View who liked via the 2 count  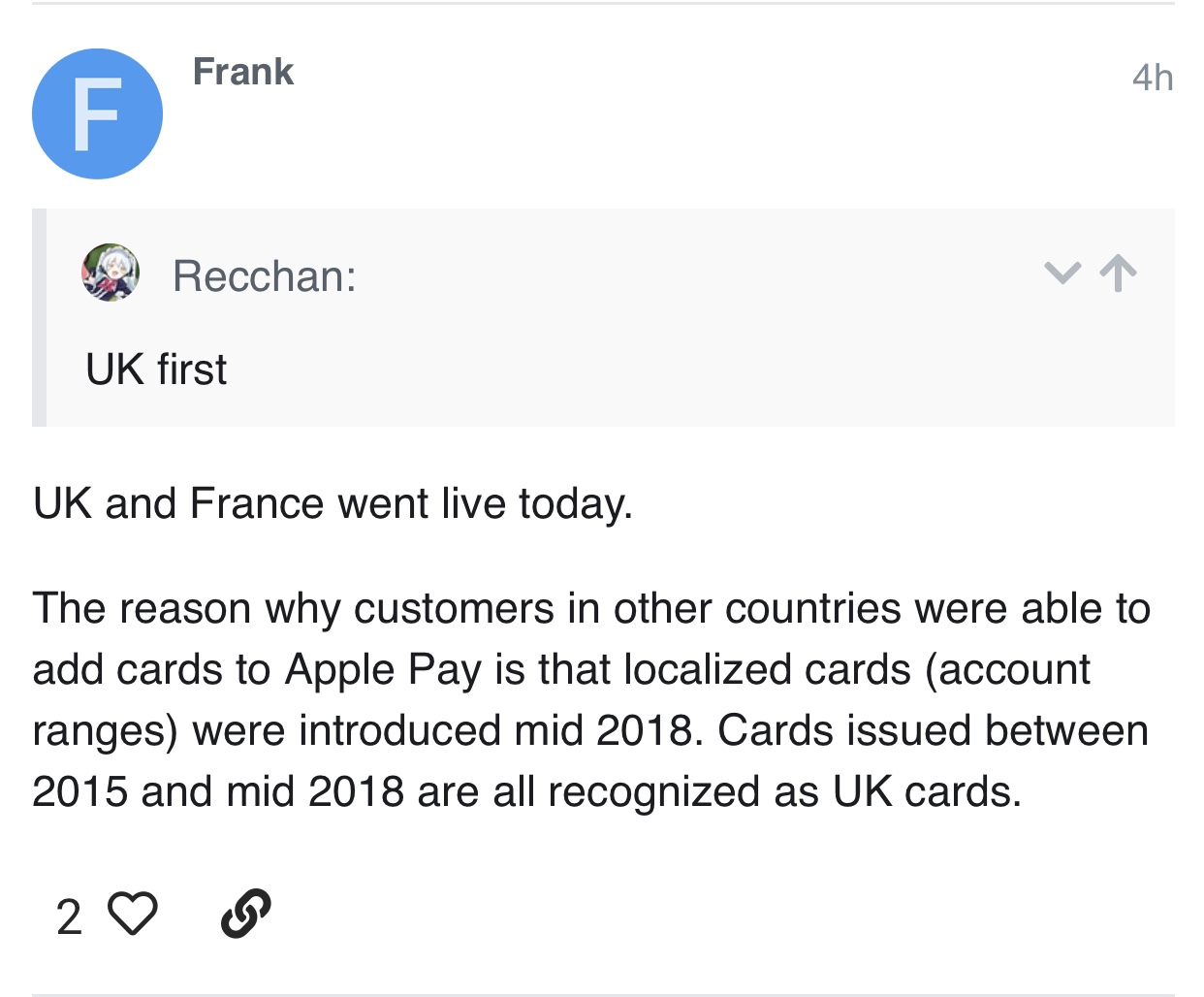[x=69, y=917]
